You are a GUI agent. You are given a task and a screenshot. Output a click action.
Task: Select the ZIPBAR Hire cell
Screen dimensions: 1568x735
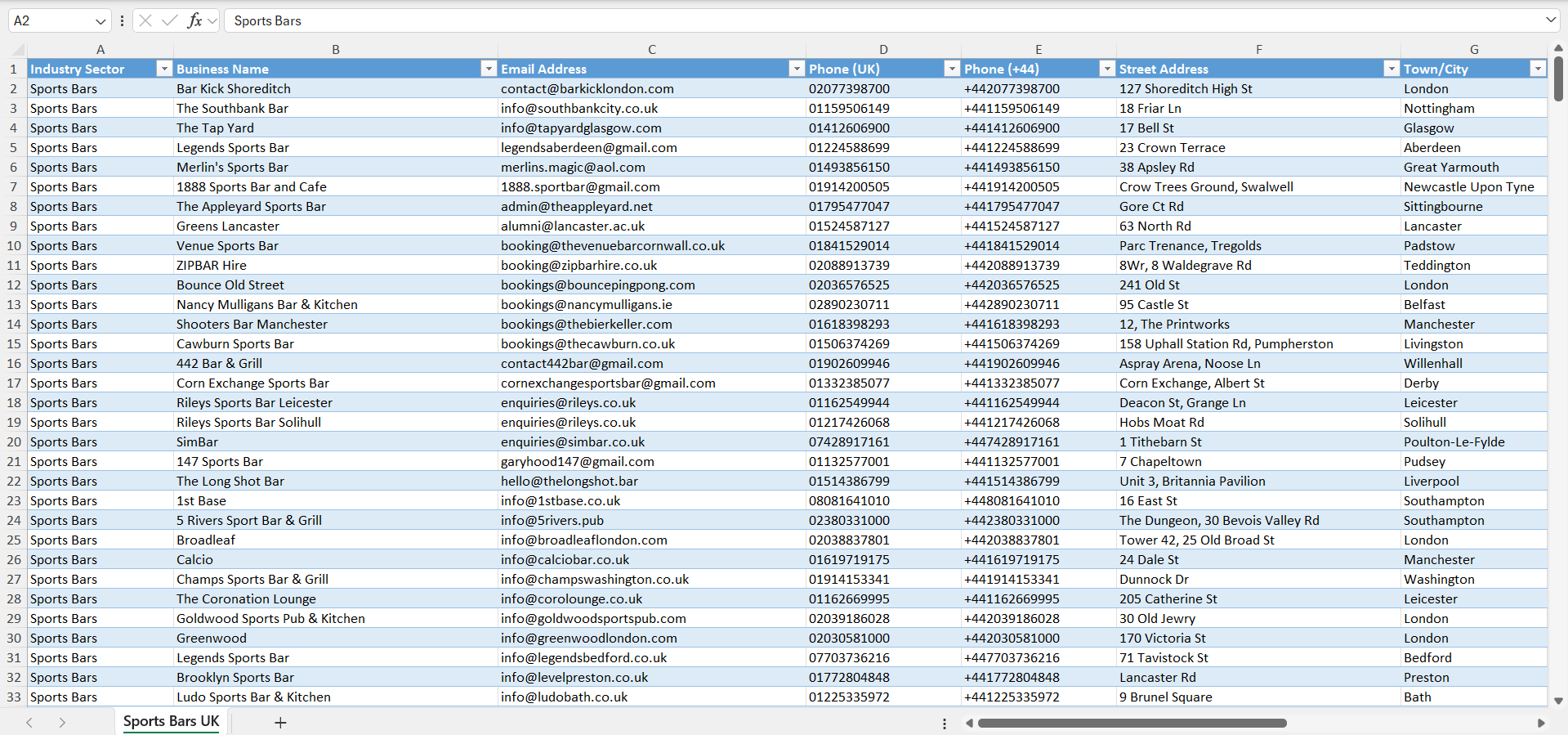[x=336, y=266]
